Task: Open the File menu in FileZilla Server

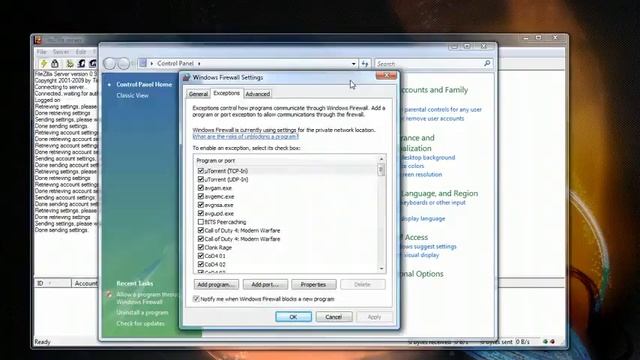Action: pos(42,52)
